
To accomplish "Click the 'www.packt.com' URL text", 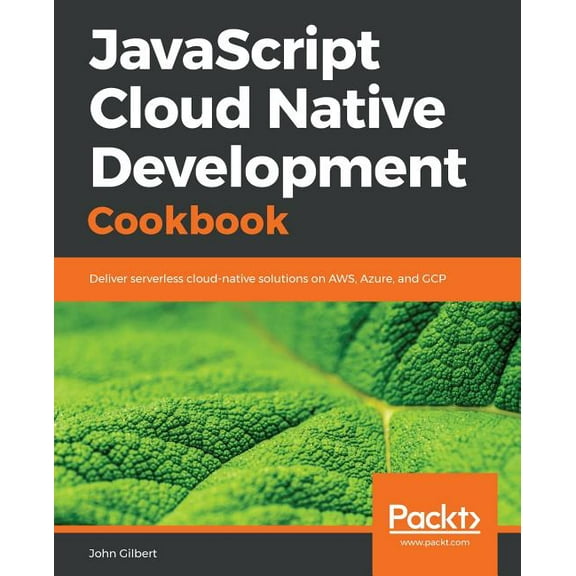I will [435, 542].
